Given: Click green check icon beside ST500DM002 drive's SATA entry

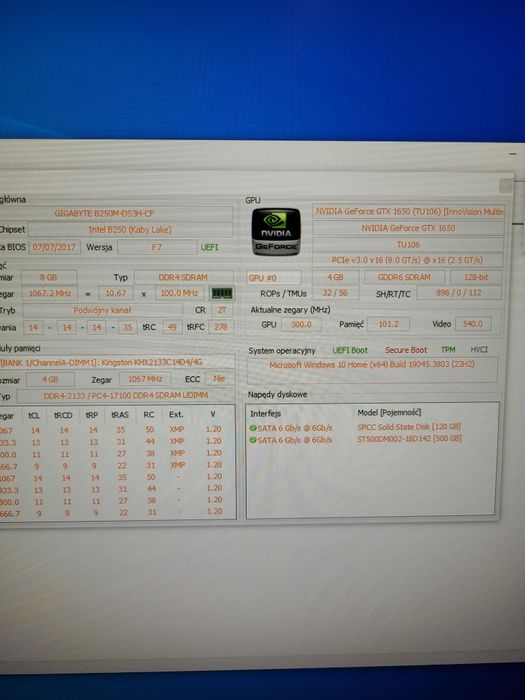Looking at the screenshot, I should coord(253,440).
